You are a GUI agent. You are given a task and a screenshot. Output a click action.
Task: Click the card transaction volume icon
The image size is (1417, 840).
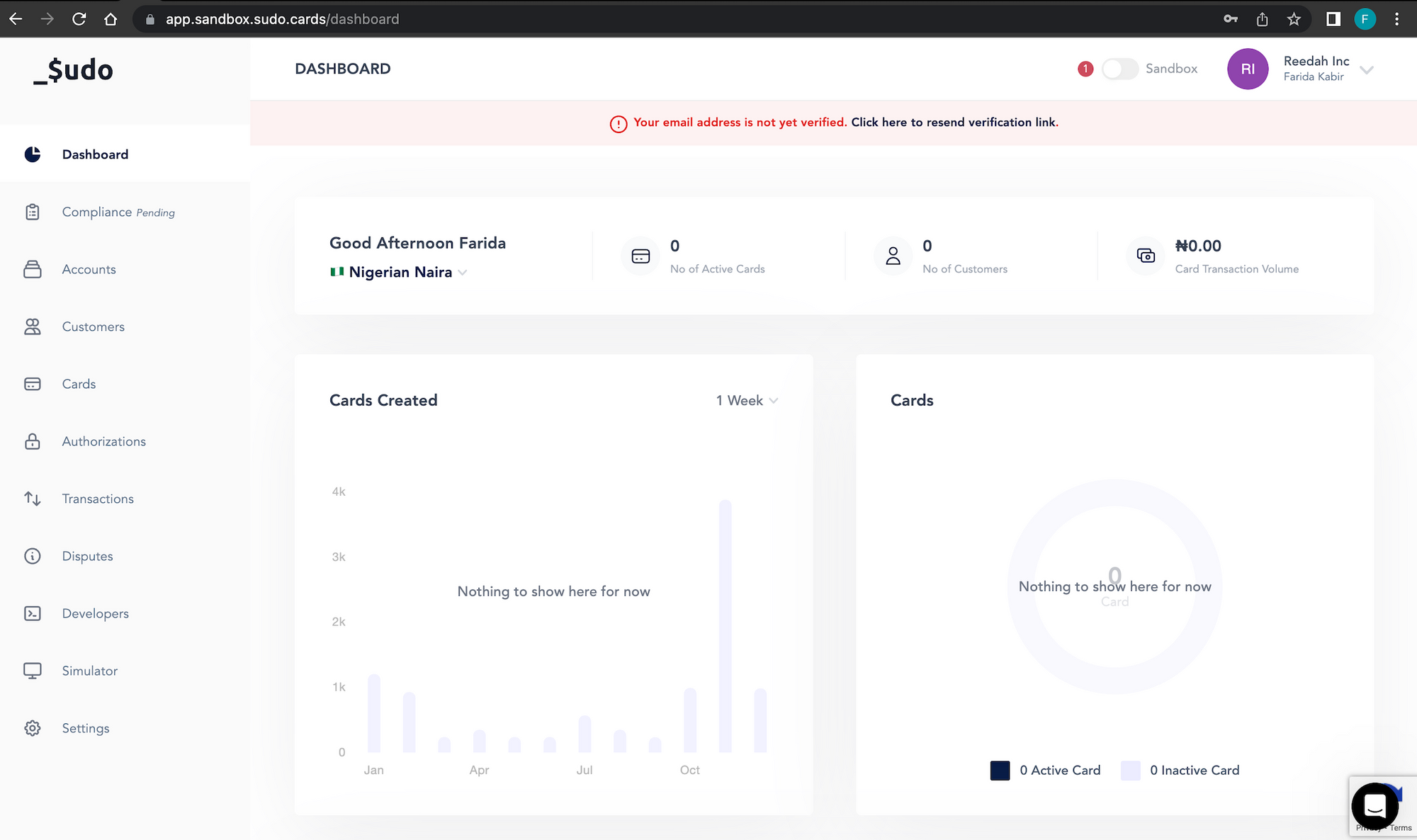pyautogui.click(x=1147, y=256)
